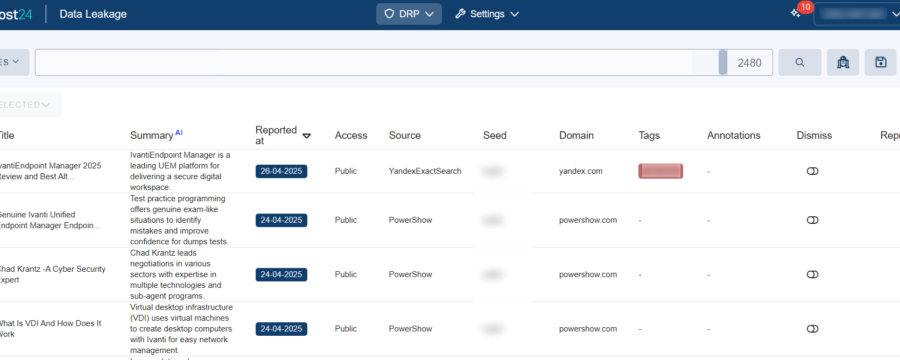900x360 pixels.
Task: Click the Domain column header
Action: [576, 136]
